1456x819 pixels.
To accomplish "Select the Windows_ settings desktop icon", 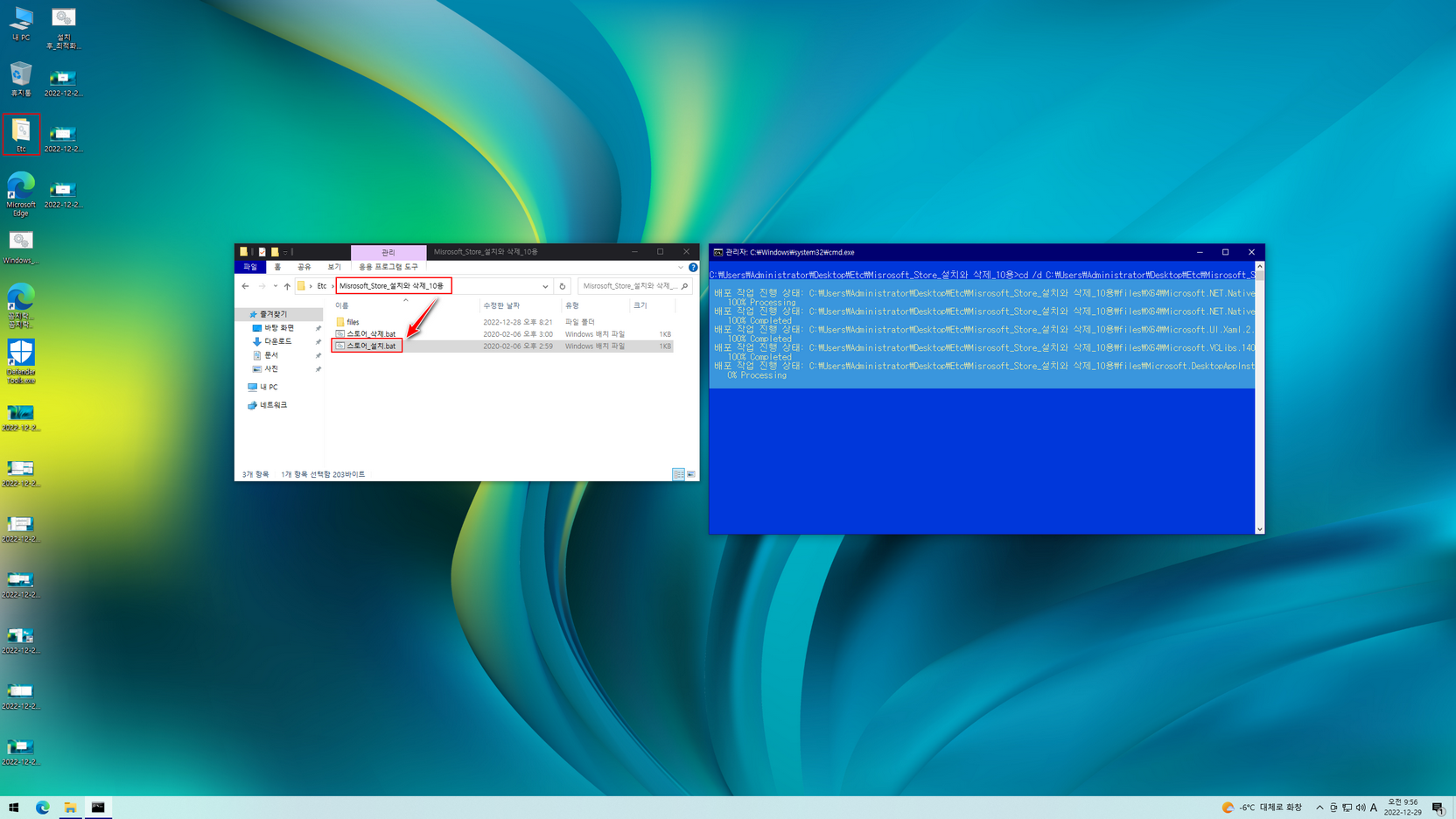I will [21, 247].
